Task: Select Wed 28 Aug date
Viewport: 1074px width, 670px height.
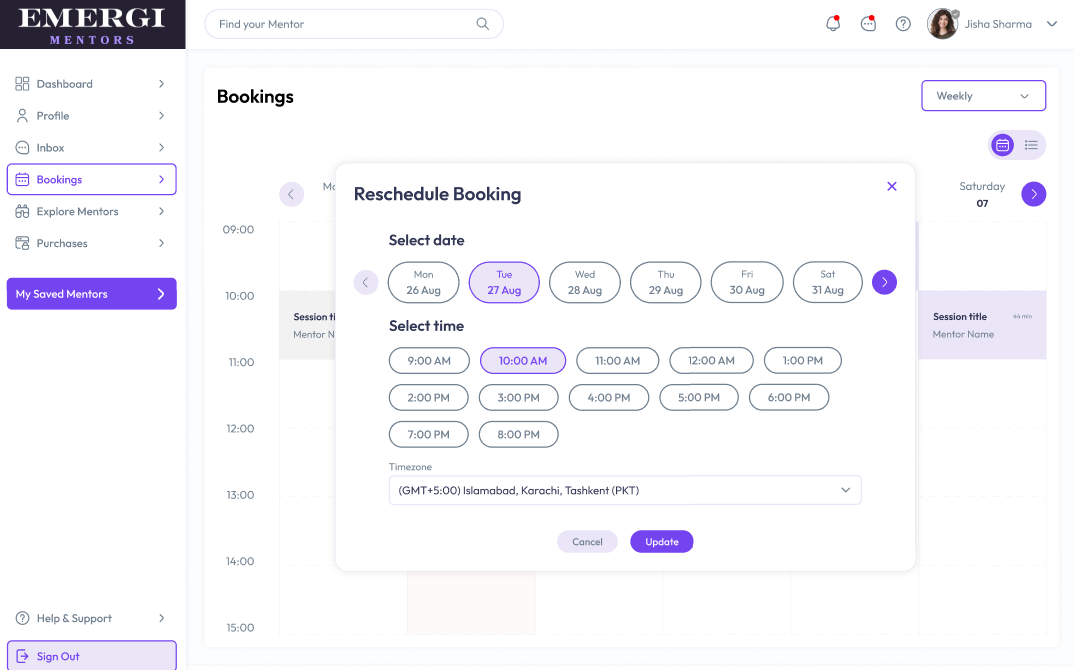Action: tap(585, 282)
